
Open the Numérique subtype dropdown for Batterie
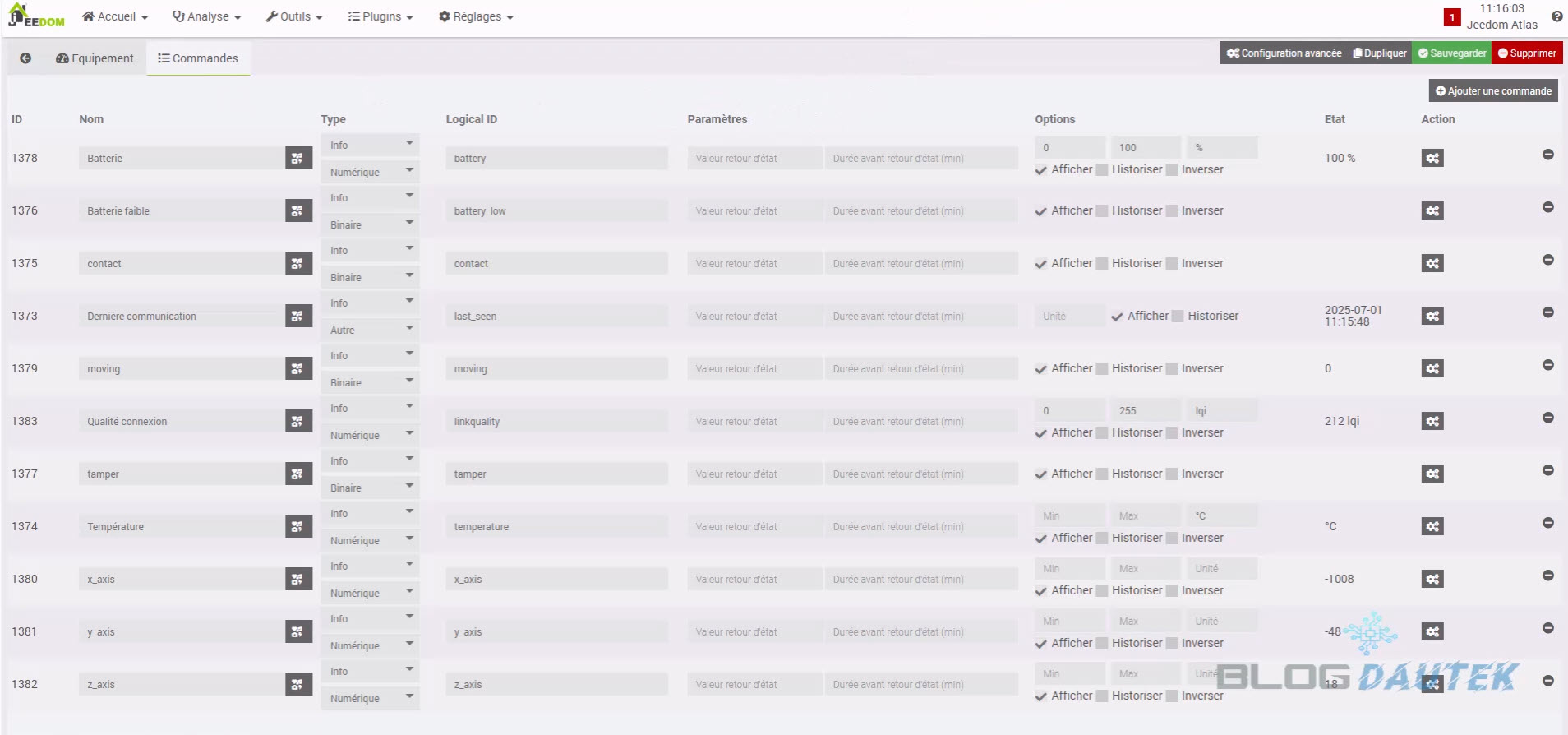370,172
